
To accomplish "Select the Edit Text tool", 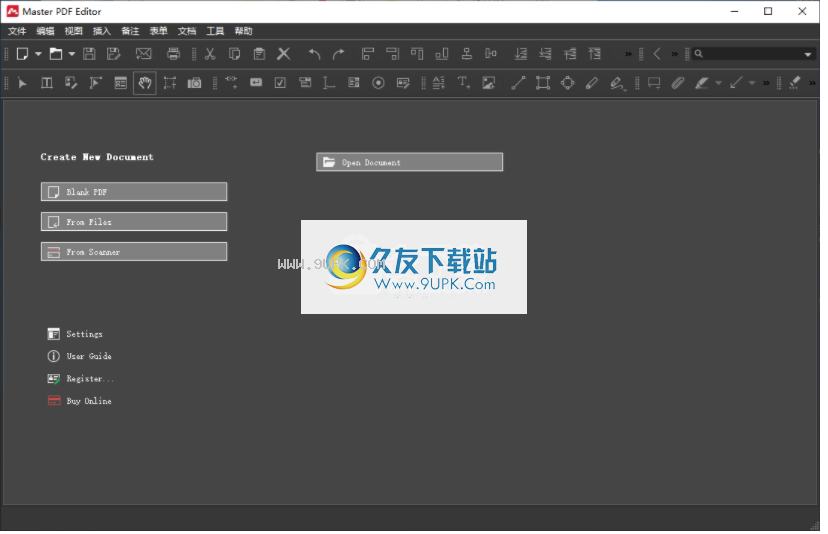I will click(46, 83).
